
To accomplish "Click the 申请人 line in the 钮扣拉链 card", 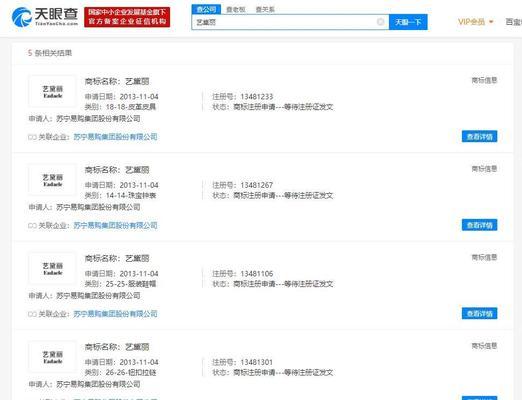I will [x=84, y=384].
